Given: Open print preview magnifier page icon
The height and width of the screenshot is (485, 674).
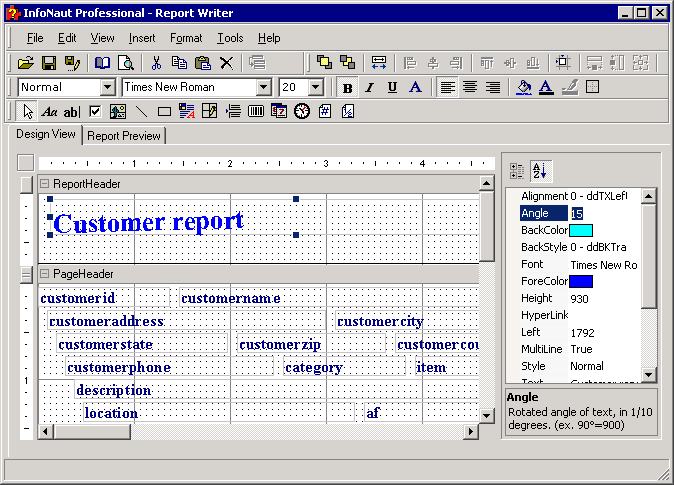Looking at the screenshot, I should click(126, 63).
